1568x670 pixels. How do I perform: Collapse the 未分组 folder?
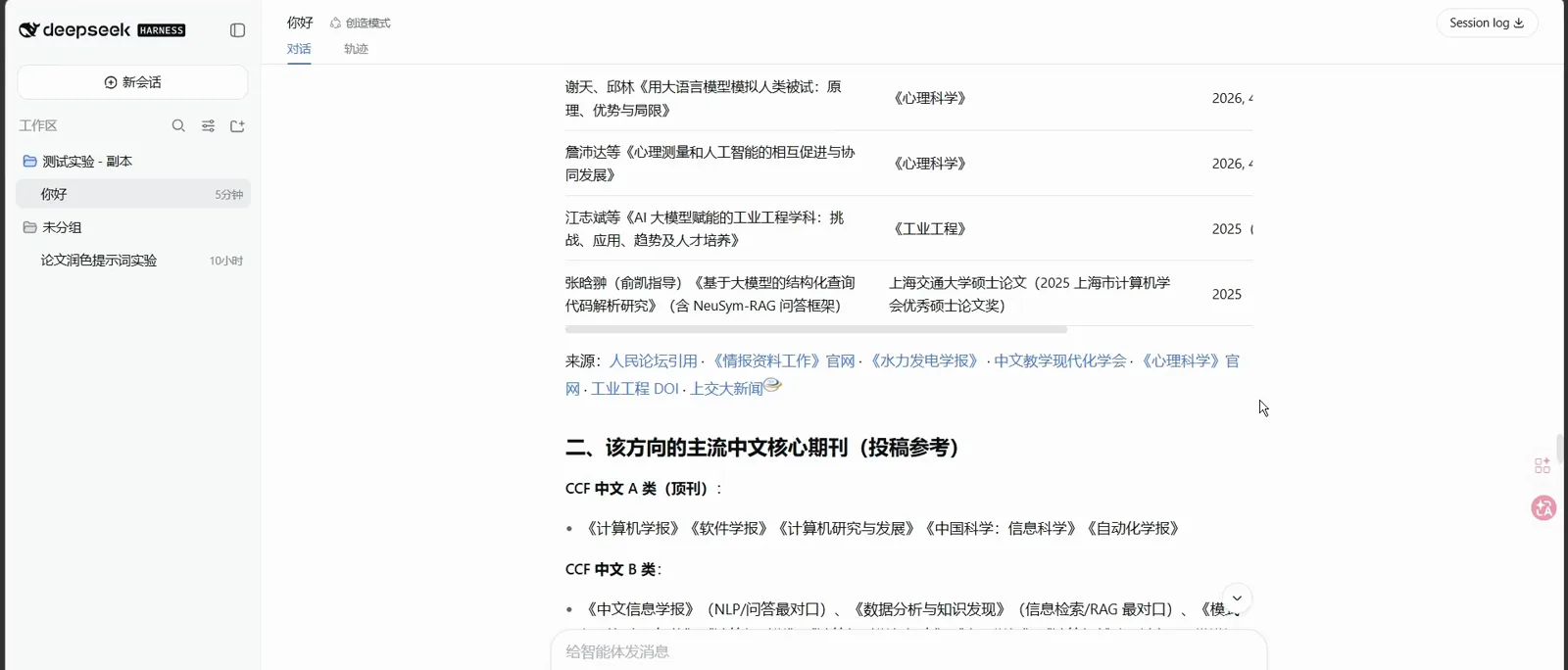(x=52, y=227)
